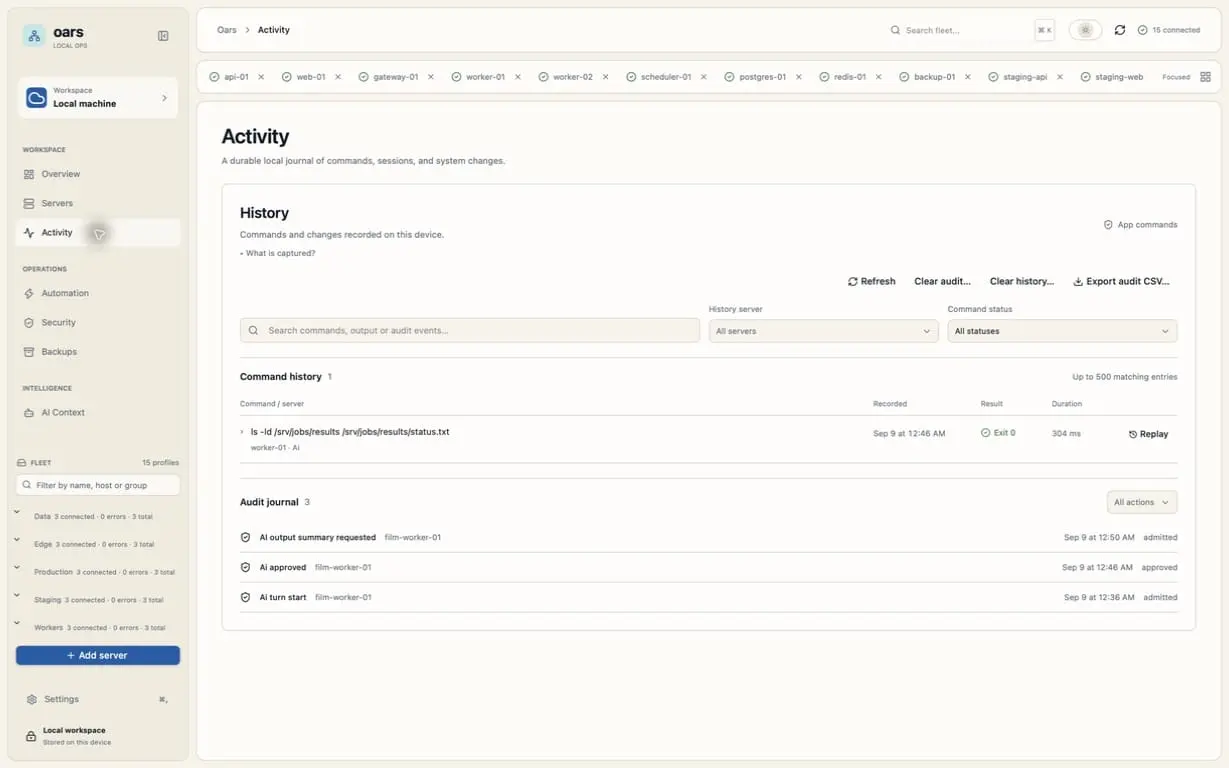Click the Refresh button in History

point(871,281)
